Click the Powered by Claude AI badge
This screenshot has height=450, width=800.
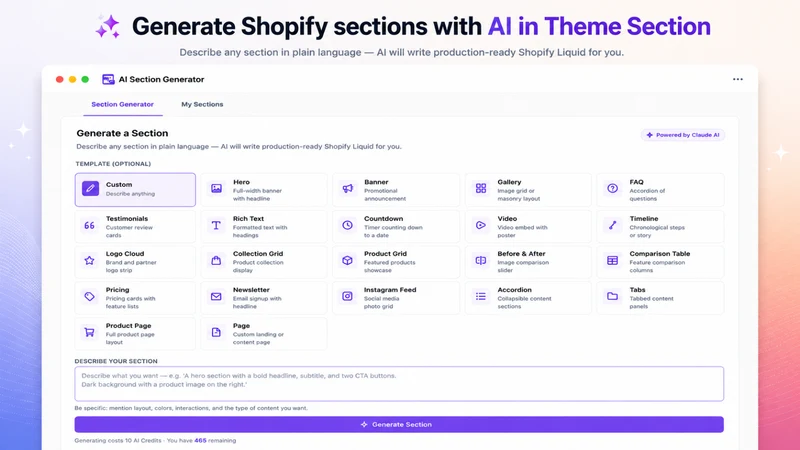coord(683,135)
